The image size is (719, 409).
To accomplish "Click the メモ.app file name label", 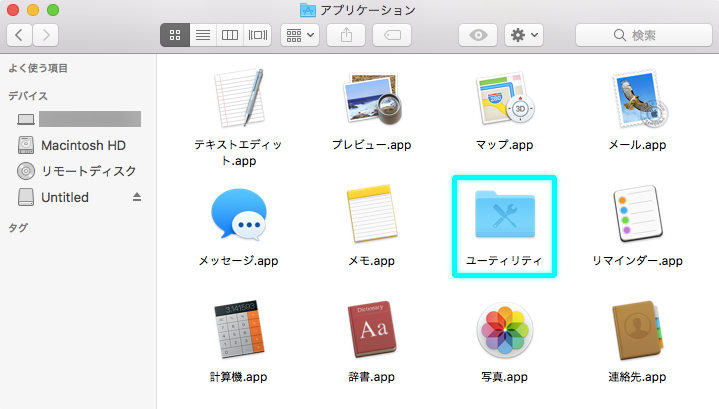I will point(371,261).
